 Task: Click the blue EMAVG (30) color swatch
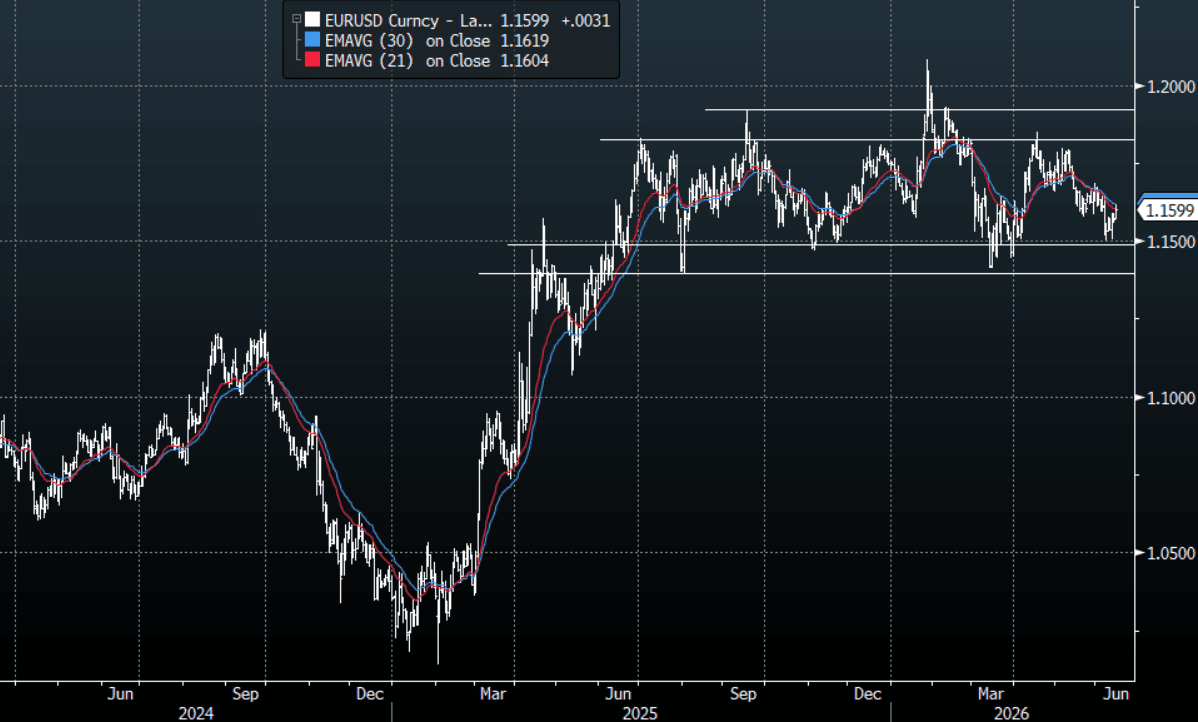point(312,40)
